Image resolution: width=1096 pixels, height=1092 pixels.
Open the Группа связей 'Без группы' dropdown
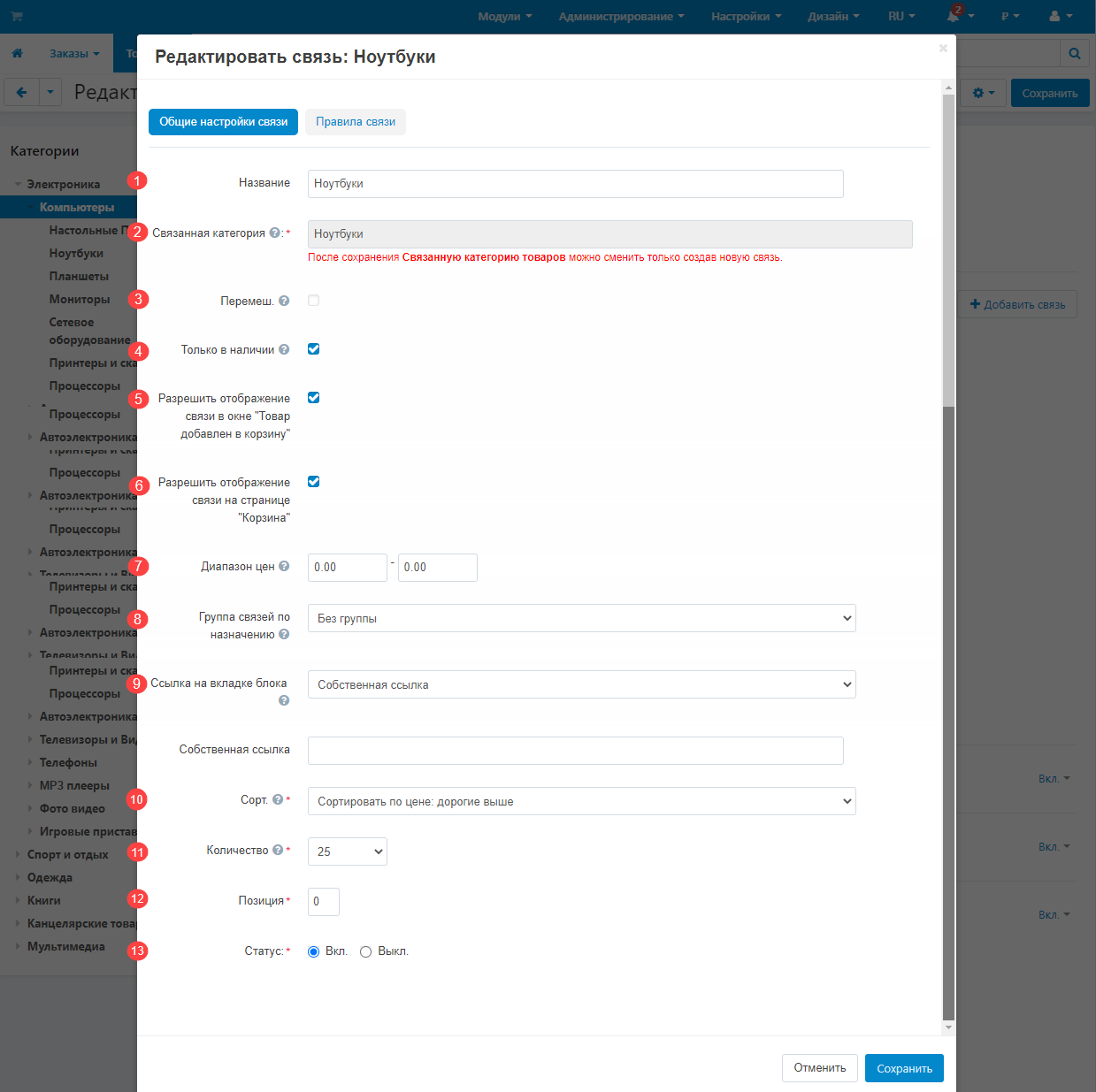coord(581,618)
